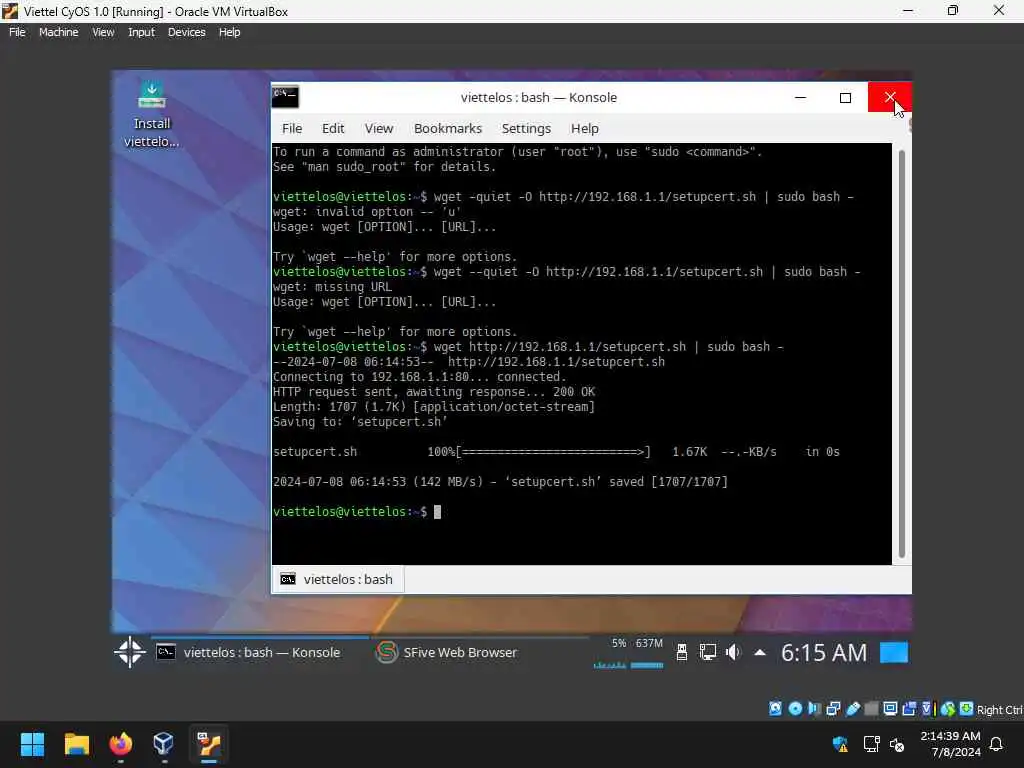1024x768 pixels.
Task: Switch to Konsole task in the panel
Action: click(260, 652)
